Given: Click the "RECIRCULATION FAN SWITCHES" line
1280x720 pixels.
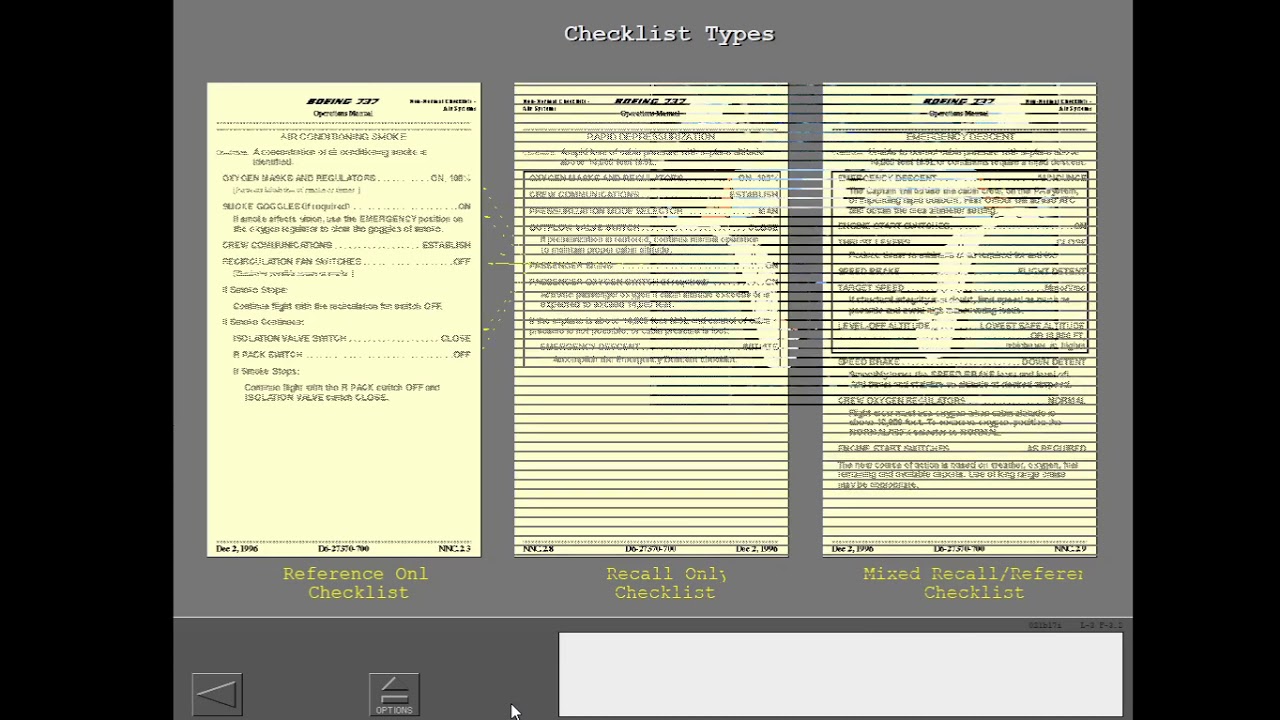Looking at the screenshot, I should tap(346, 262).
